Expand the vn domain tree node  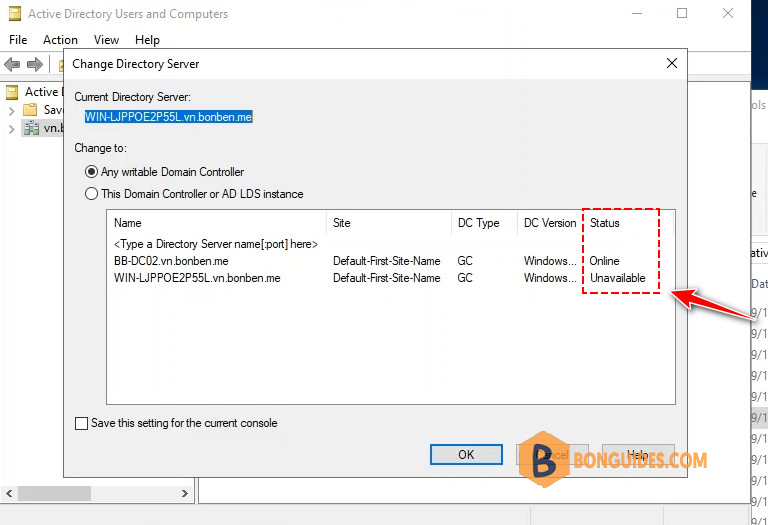12,129
